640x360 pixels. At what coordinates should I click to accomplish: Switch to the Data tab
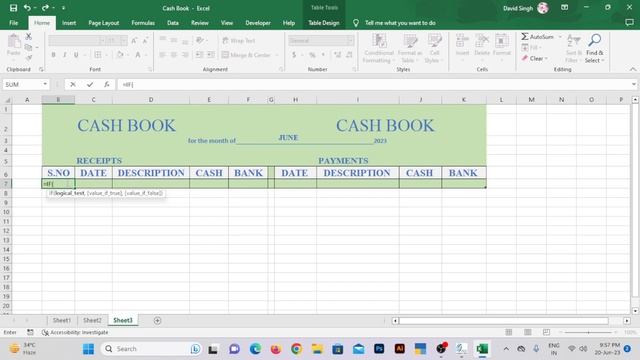[x=173, y=23]
